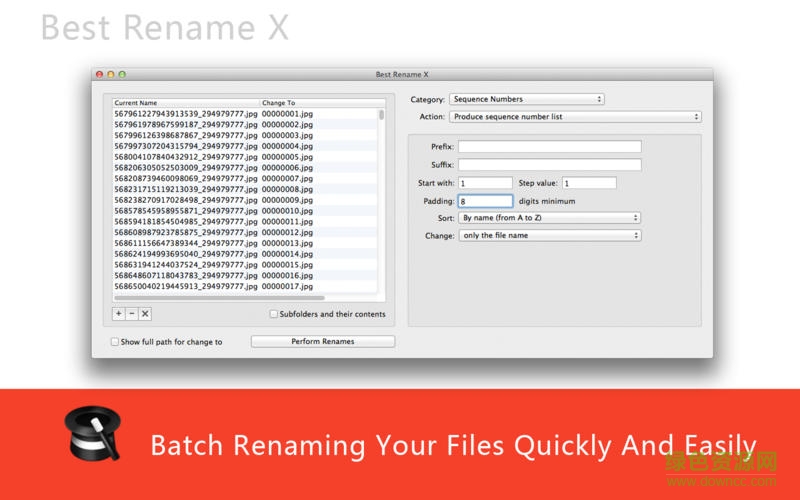Click the plus icon to add files
Viewport: 800px width, 500px height.
click(x=118, y=314)
